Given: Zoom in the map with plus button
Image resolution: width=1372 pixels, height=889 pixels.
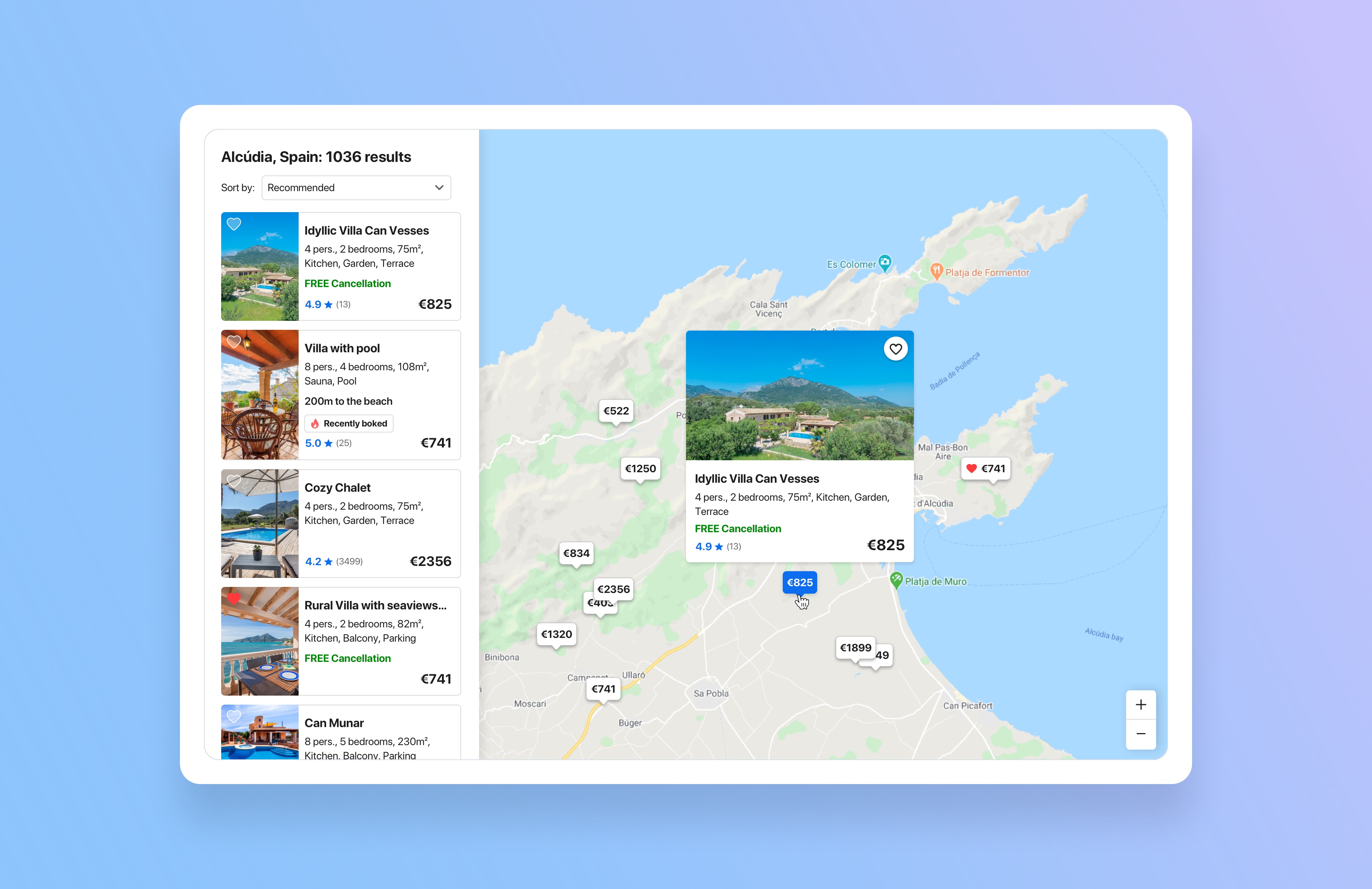Looking at the screenshot, I should [x=1140, y=705].
